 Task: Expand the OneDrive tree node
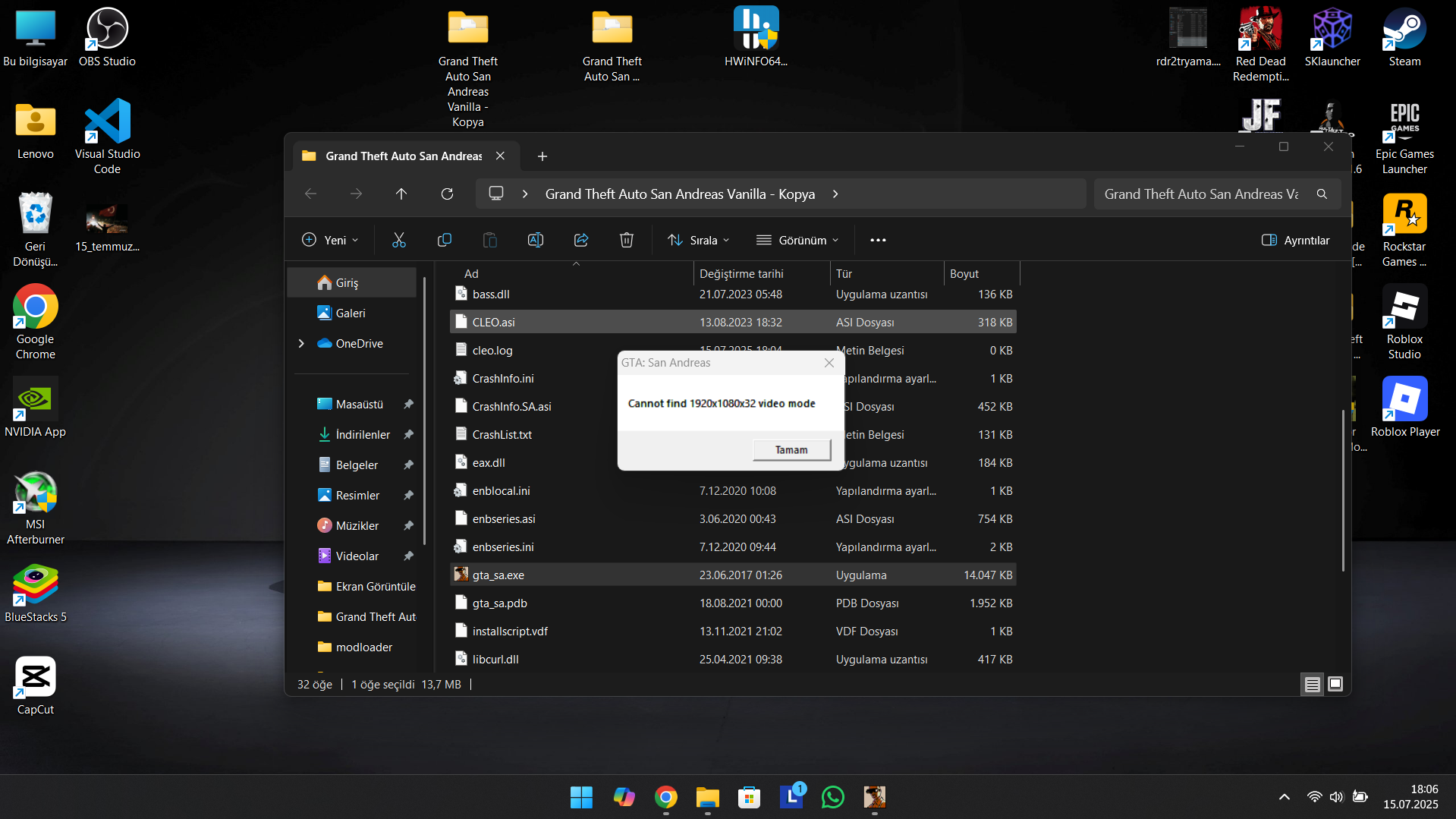301,344
